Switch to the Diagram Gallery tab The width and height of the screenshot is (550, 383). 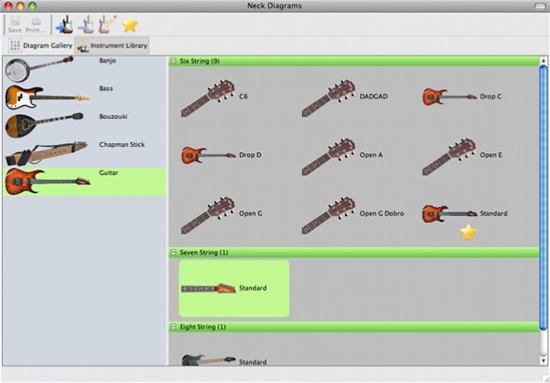(40, 46)
